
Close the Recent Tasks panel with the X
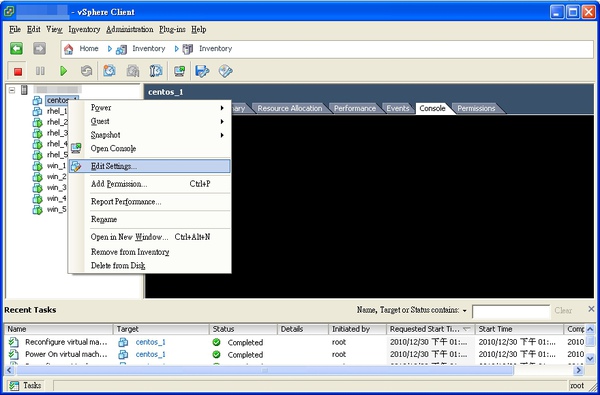[591, 309]
